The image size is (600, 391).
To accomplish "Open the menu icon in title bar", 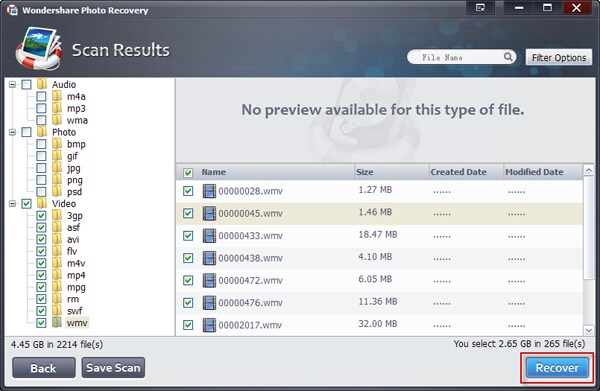I will [480, 8].
